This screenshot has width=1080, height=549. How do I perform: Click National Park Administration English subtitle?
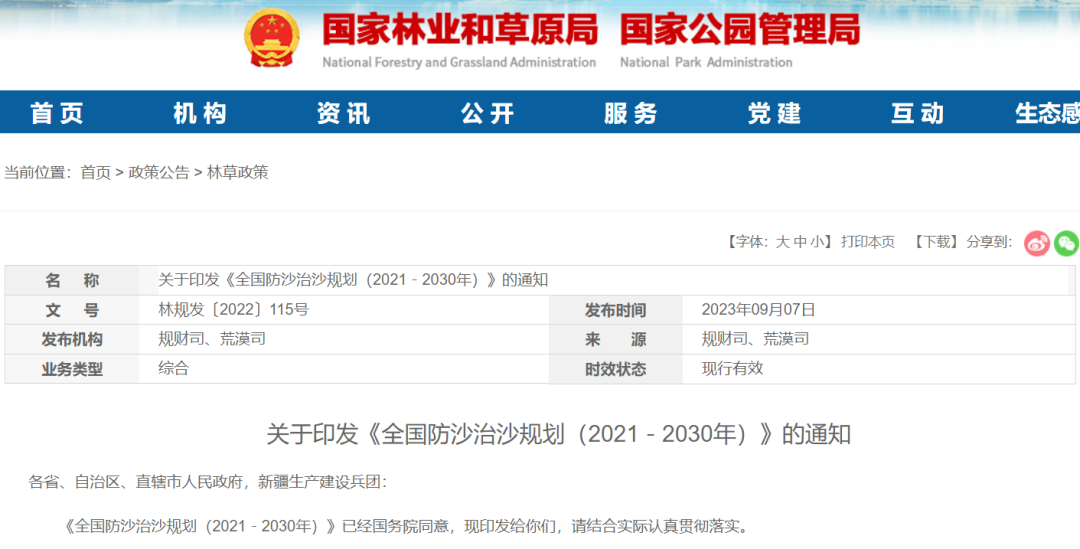click(x=706, y=62)
